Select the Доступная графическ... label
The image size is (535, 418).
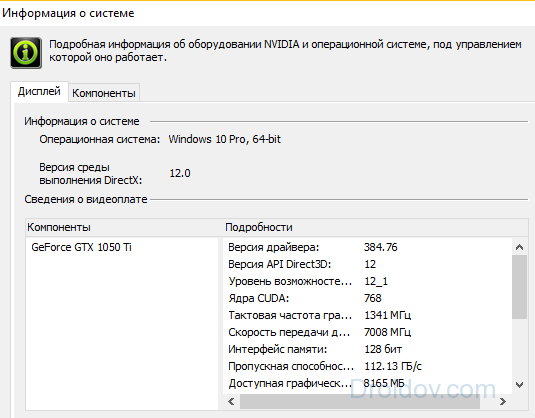290,383
